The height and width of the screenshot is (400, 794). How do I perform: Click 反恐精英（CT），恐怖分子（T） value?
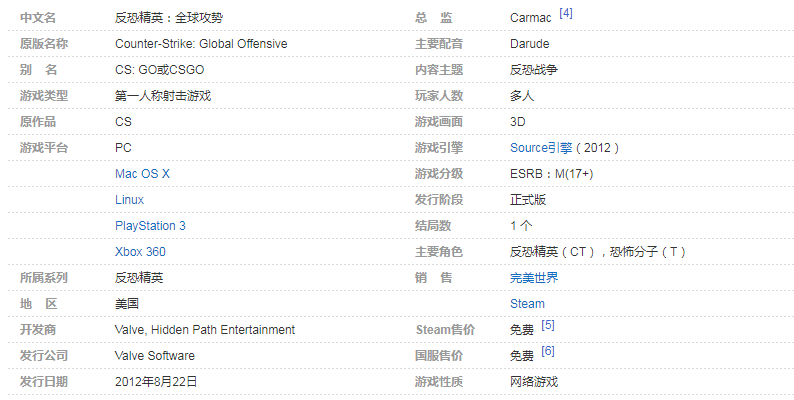(598, 252)
